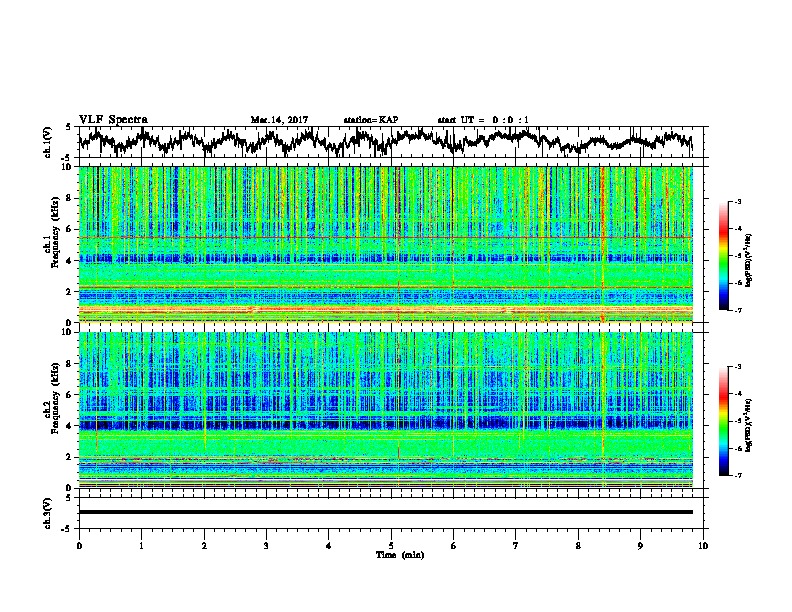Click time axis tick label '9'

click(640, 546)
